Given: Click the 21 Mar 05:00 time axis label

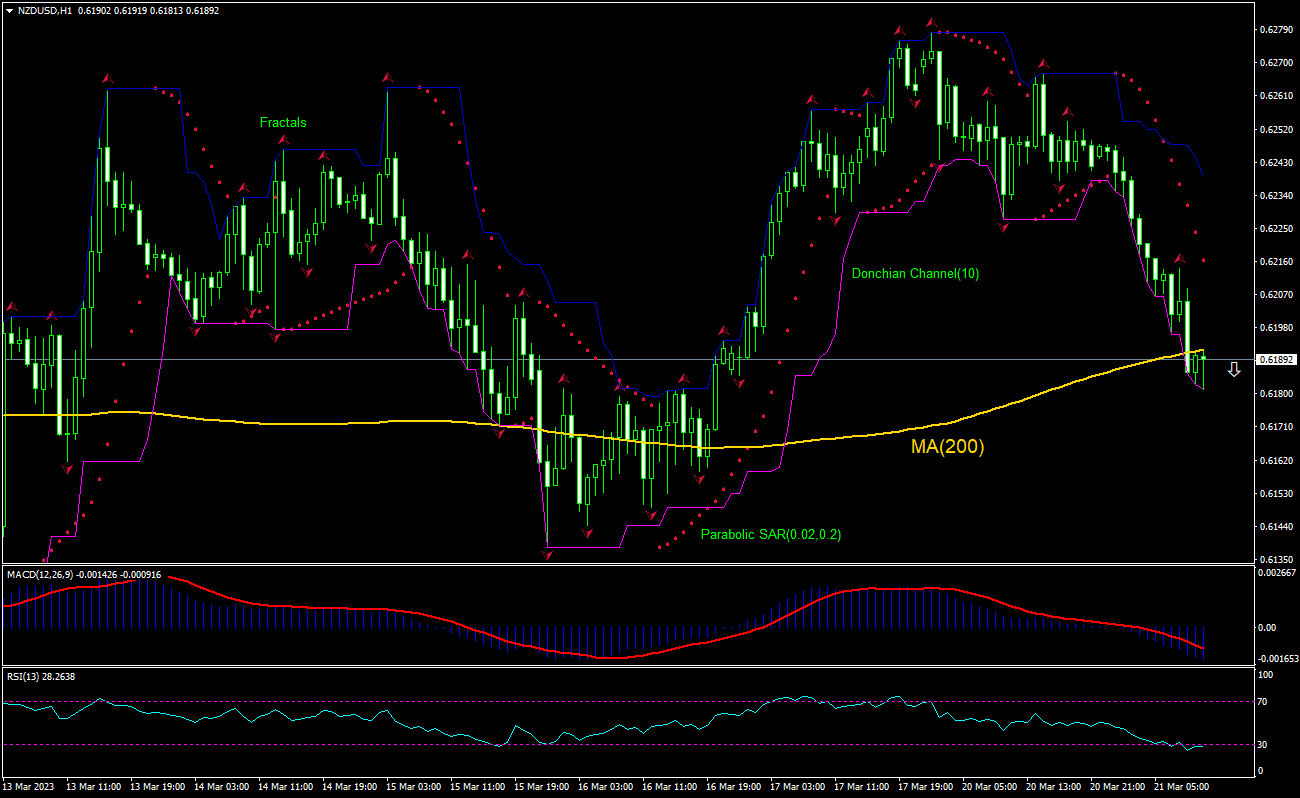Looking at the screenshot, I should click(x=1182, y=787).
